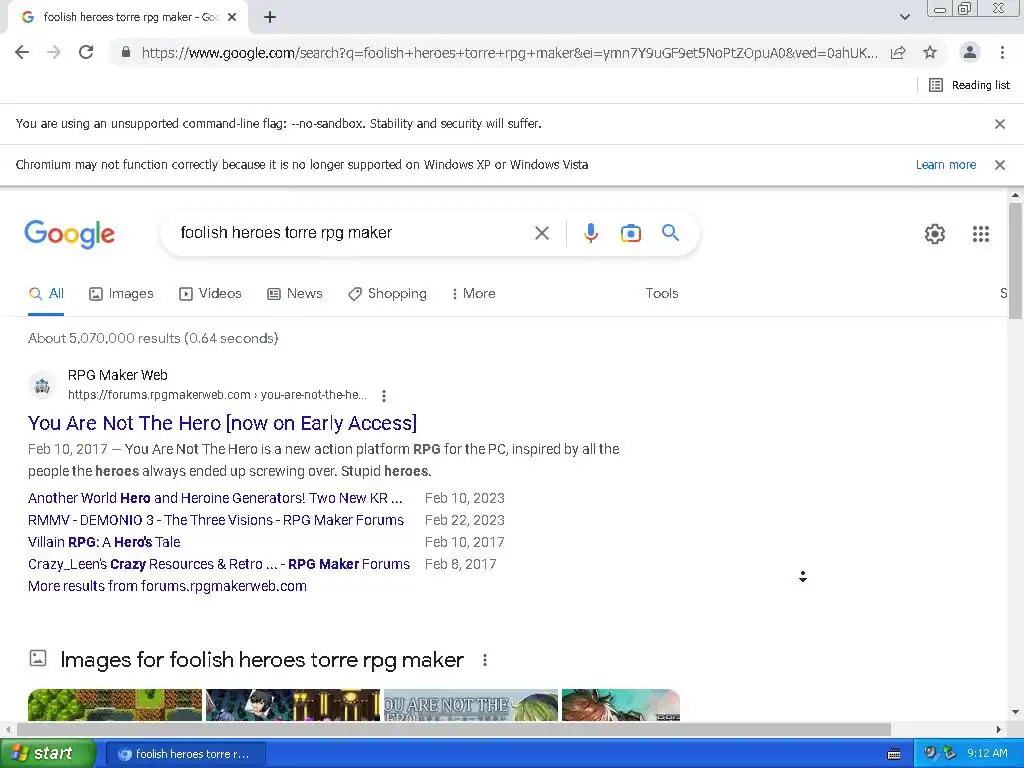Click the address bar URL

509,53
